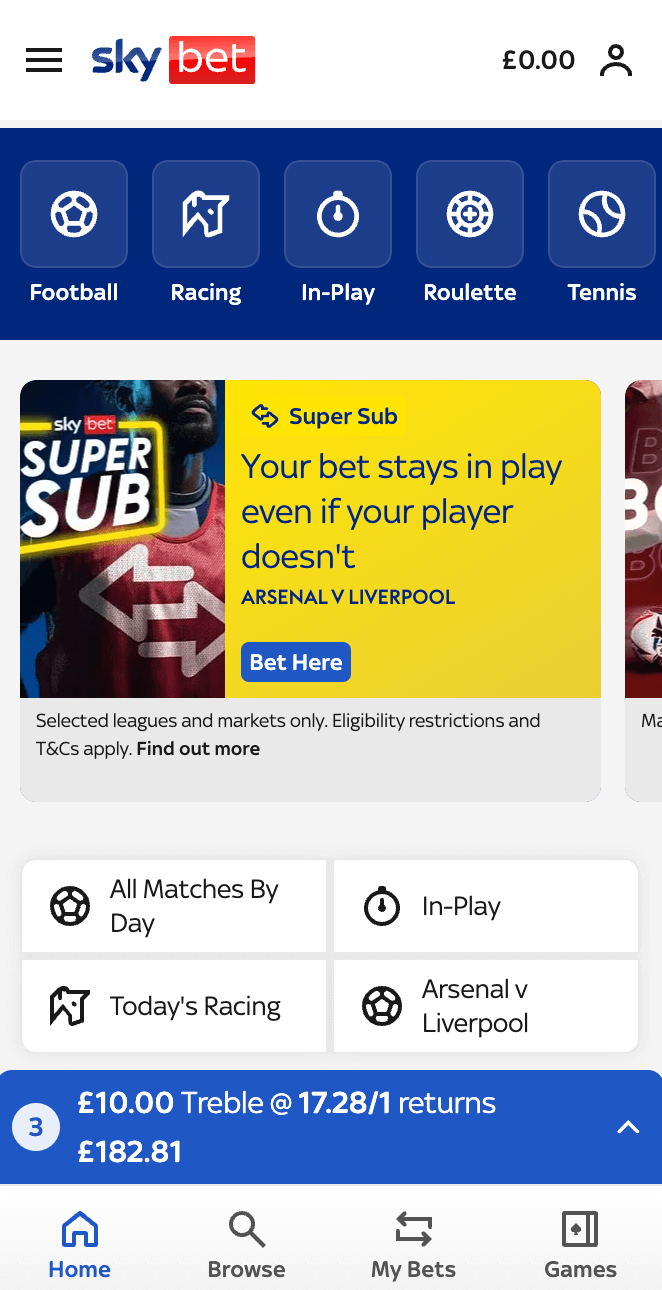Viewport: 662px width, 1290px height.
Task: Switch to the Home tab
Action: click(x=80, y=1244)
